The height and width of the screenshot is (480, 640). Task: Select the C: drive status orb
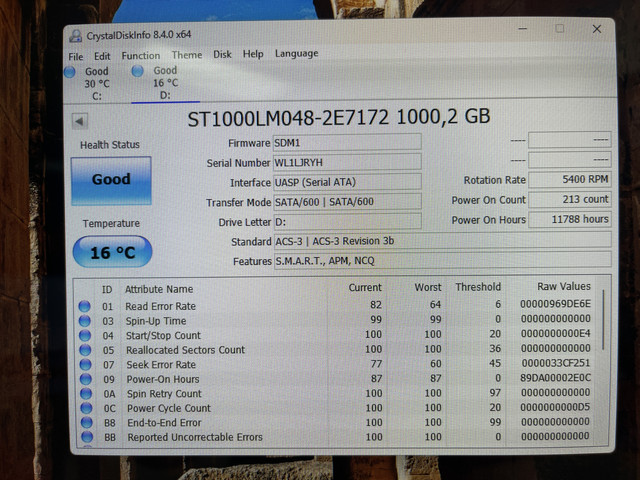[70, 72]
